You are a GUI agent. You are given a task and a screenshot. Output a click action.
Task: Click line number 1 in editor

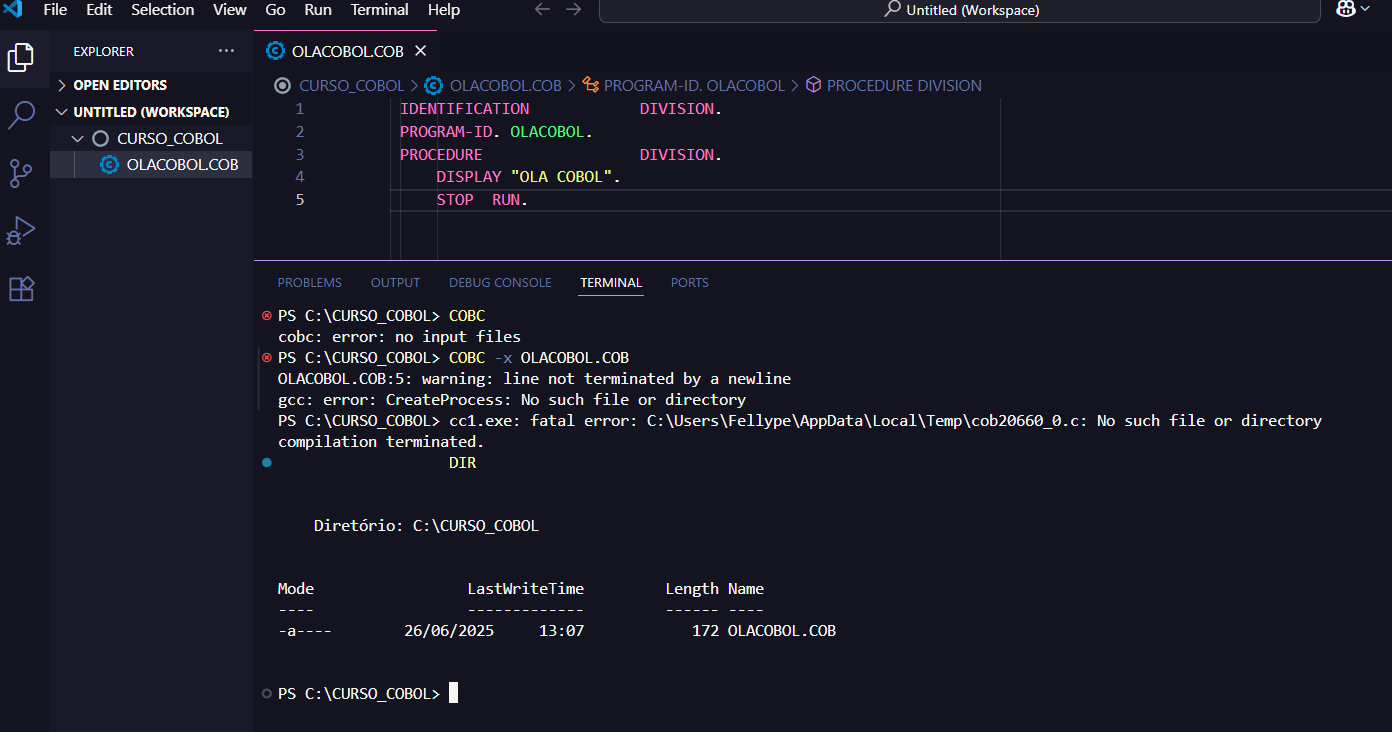[x=299, y=109]
